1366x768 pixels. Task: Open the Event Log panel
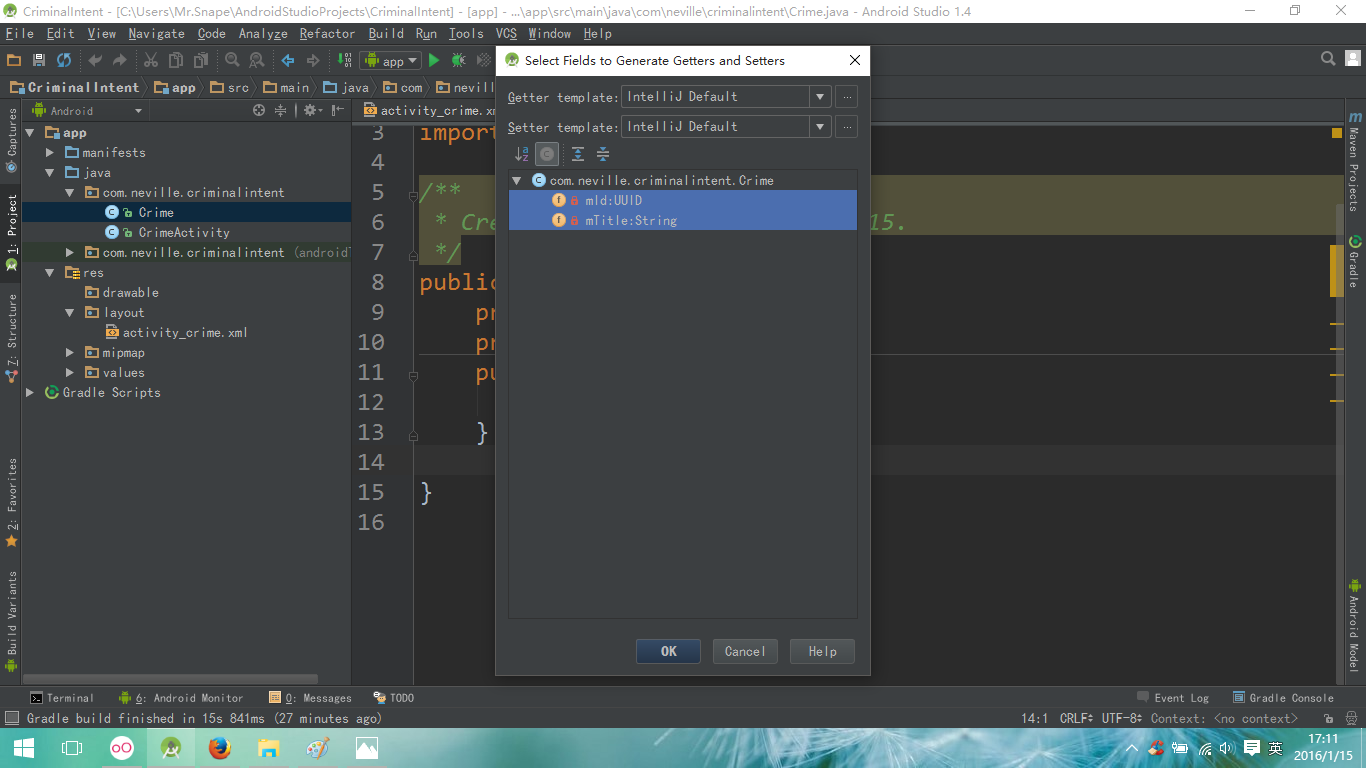[1173, 698]
